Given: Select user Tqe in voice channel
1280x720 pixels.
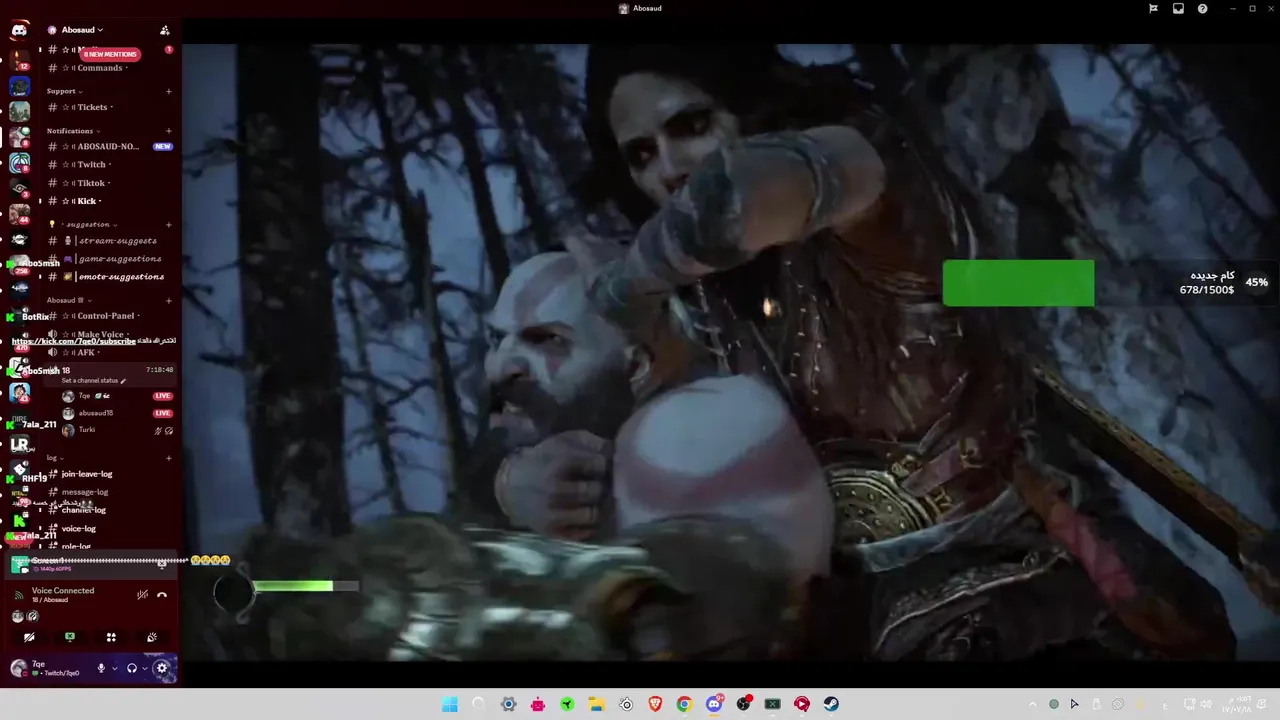Looking at the screenshot, I should pyautogui.click(x=118, y=396).
